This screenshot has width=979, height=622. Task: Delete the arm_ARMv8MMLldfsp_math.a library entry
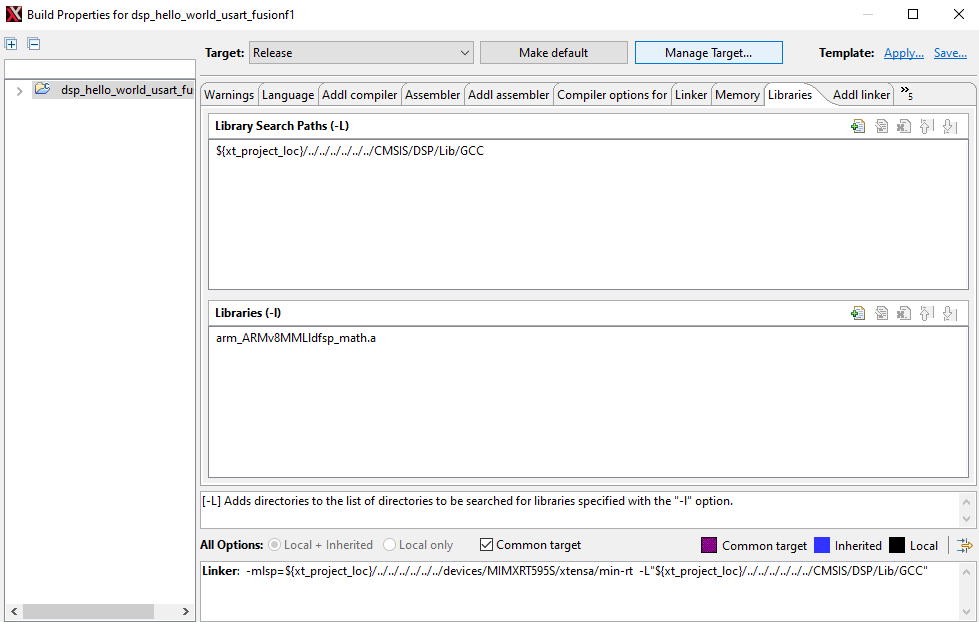[x=904, y=312]
